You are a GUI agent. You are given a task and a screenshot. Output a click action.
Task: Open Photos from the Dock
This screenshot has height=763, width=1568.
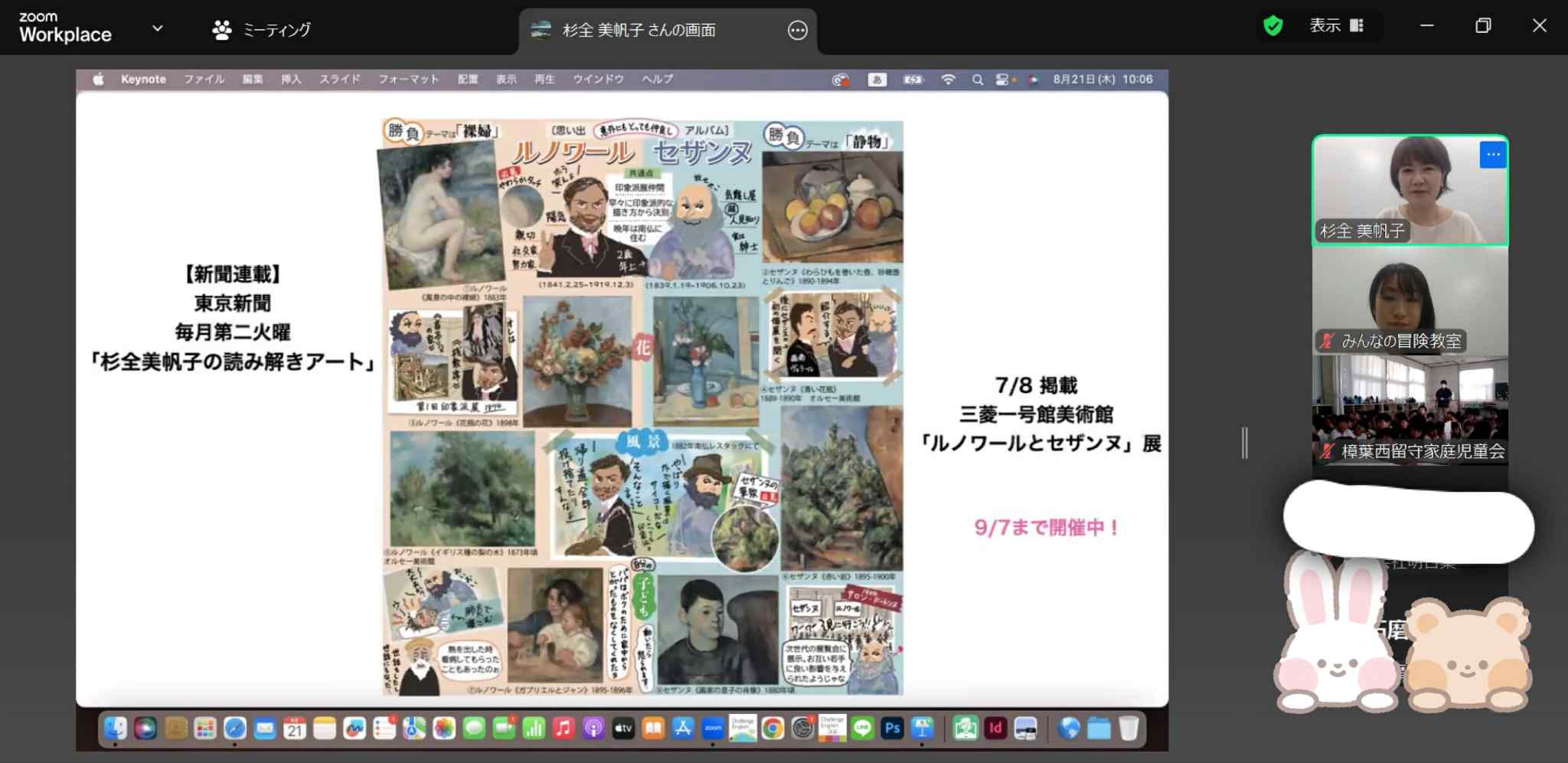pos(443,728)
